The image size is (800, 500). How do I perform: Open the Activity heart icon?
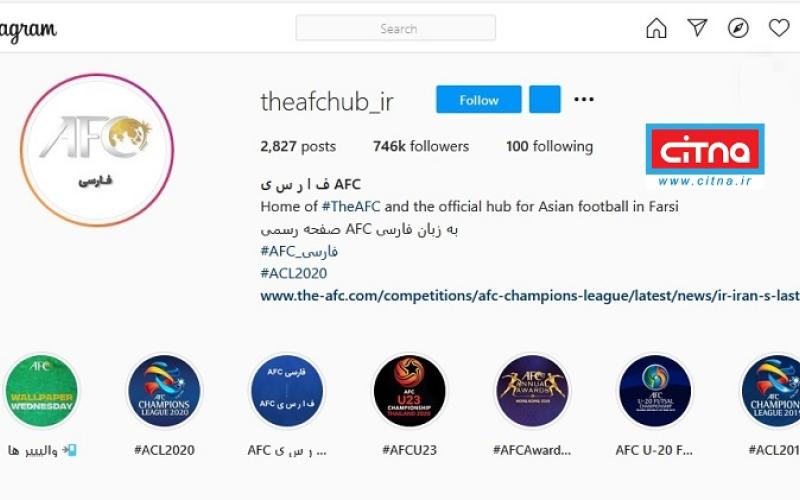pos(779,28)
